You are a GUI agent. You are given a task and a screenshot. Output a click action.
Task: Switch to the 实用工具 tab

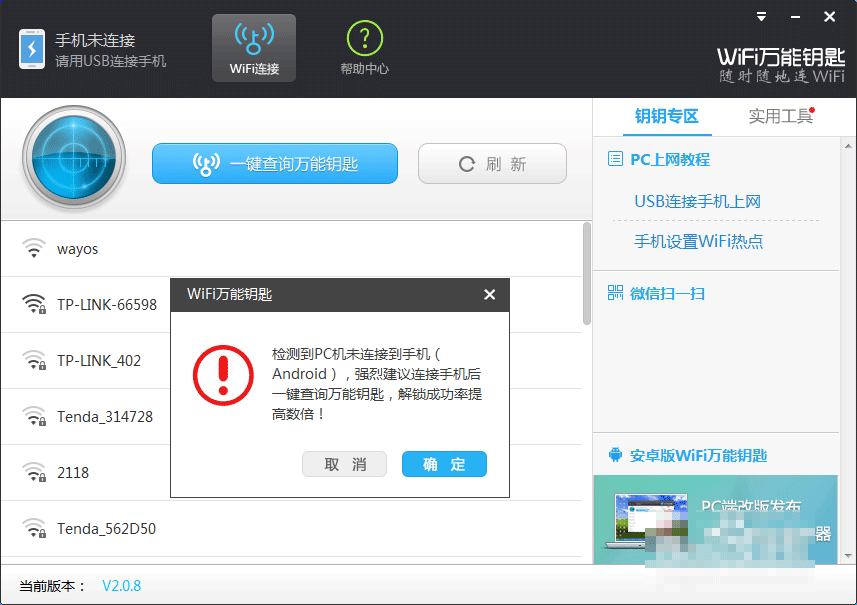781,115
